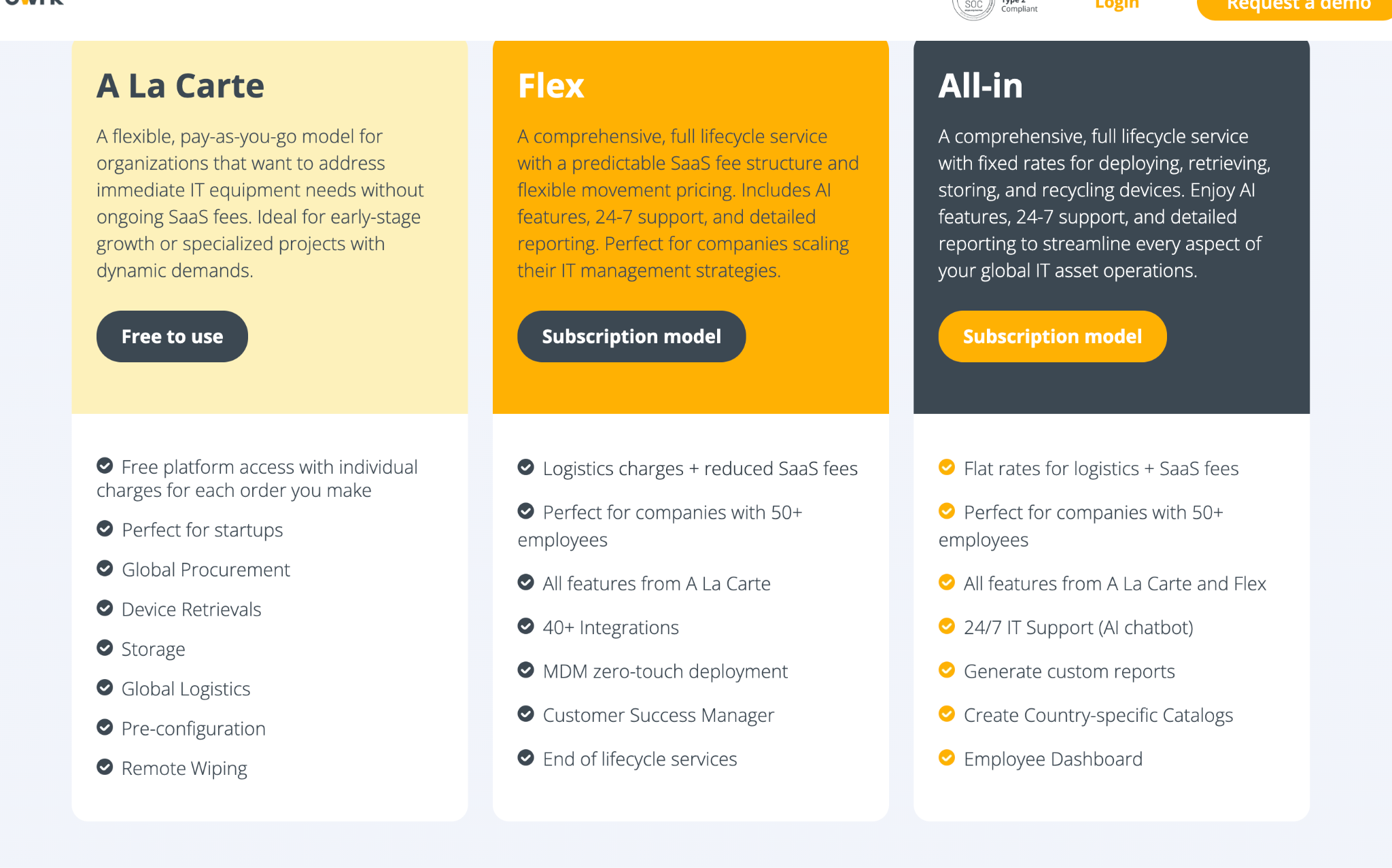The image size is (1392, 868).
Task: Click the check icon next to Storage
Action: 105,648
